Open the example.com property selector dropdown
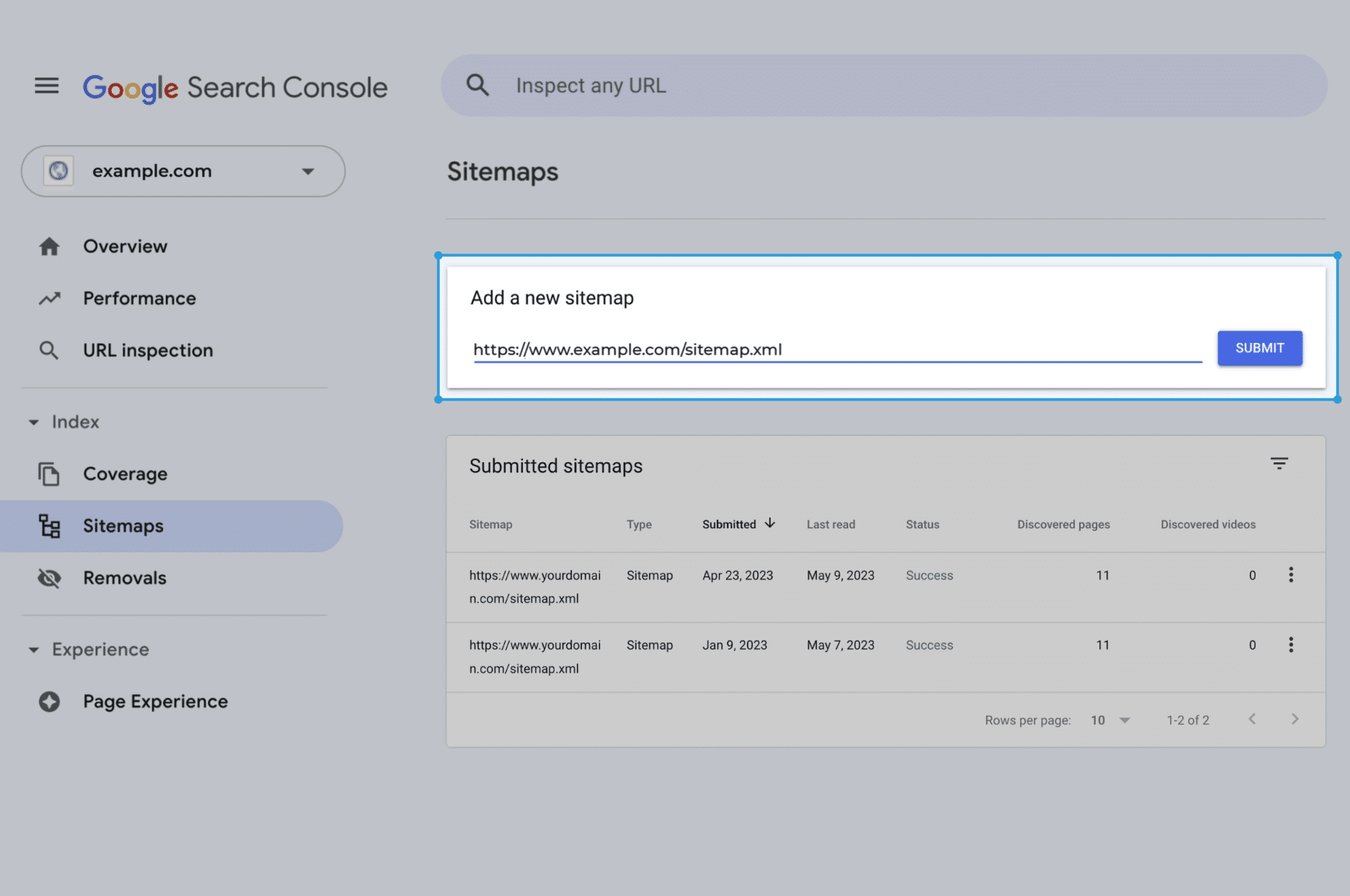1350x896 pixels. pos(183,171)
